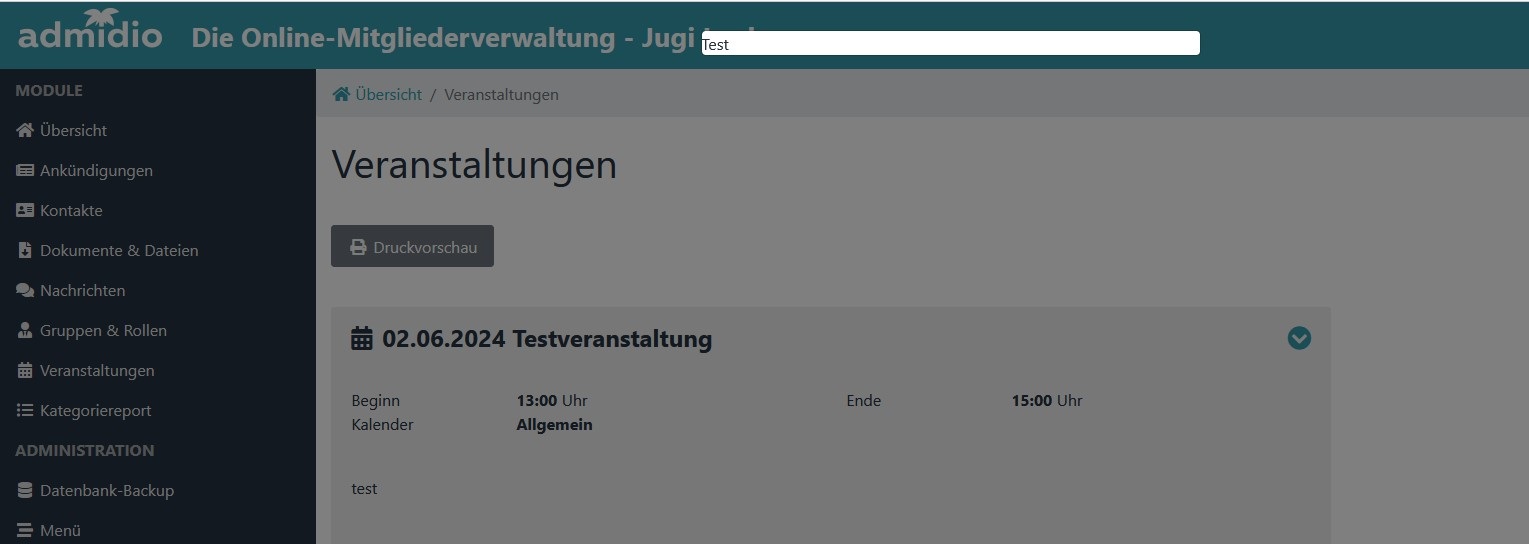Click the Testveranstaltung event title
Screen dimensions: 1529x544
coord(547,338)
